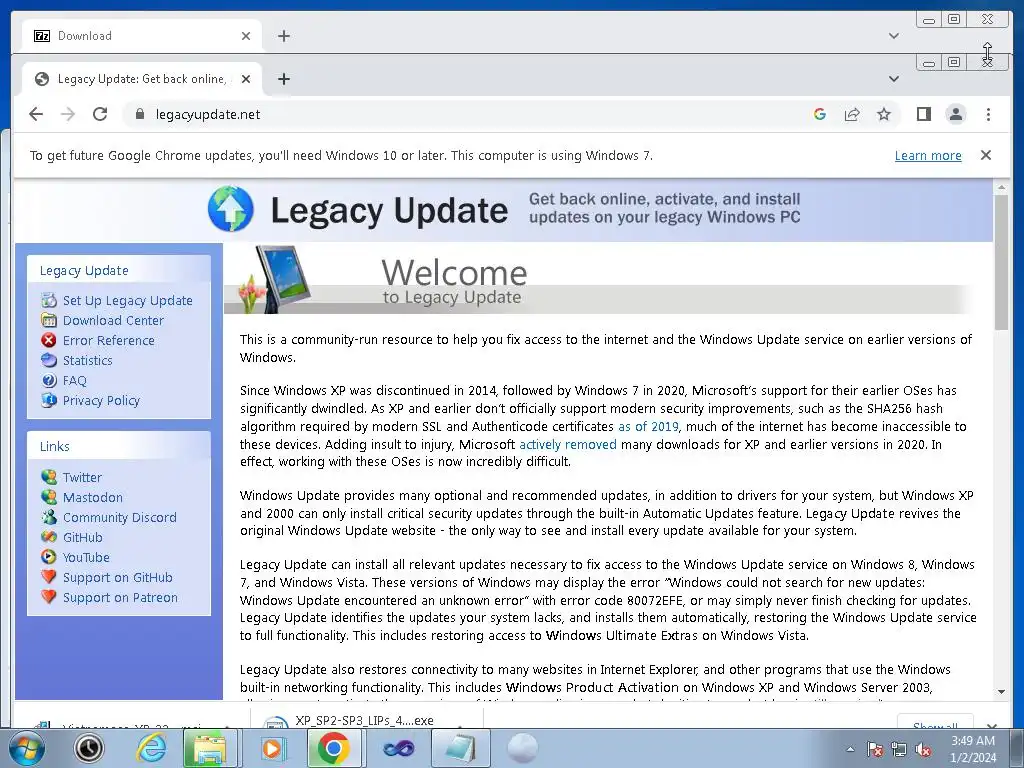
Task: Click the padlock site info icon
Action: tap(139, 114)
